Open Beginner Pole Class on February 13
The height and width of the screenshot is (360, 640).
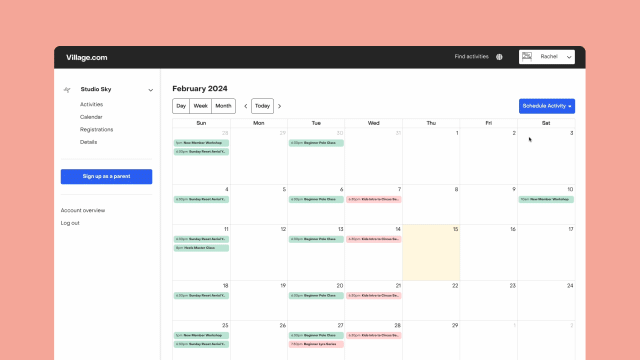point(316,239)
